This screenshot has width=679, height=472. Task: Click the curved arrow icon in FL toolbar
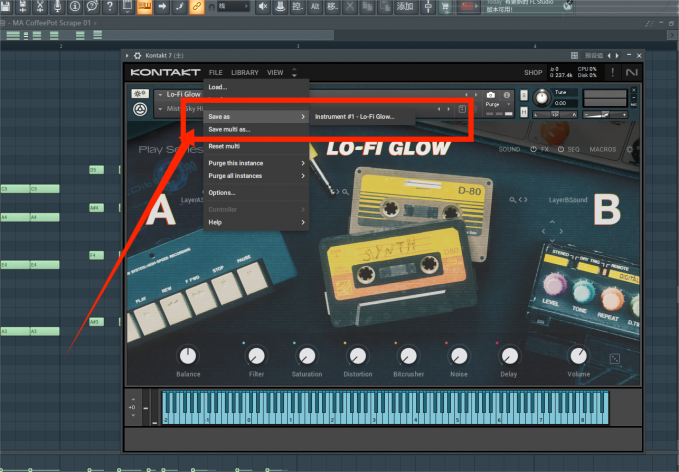179,6
